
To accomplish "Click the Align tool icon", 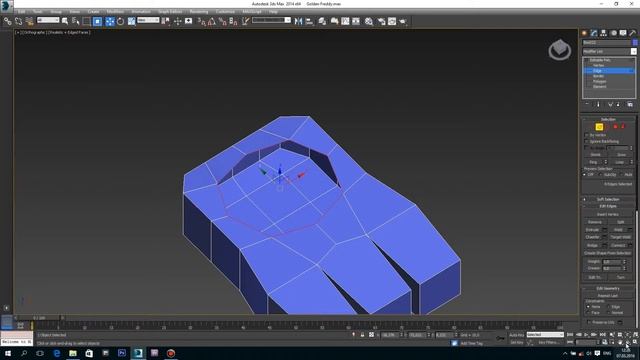I will pyautogui.click(x=309, y=21).
